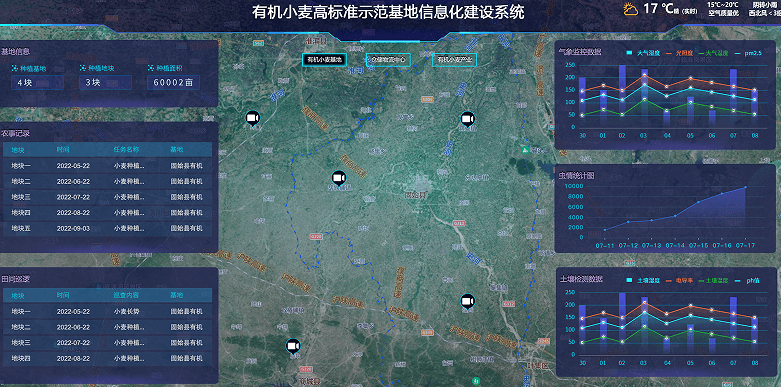This screenshot has width=781, height=387.
Task: Click the 3块 planting plot value
Action: point(106,83)
